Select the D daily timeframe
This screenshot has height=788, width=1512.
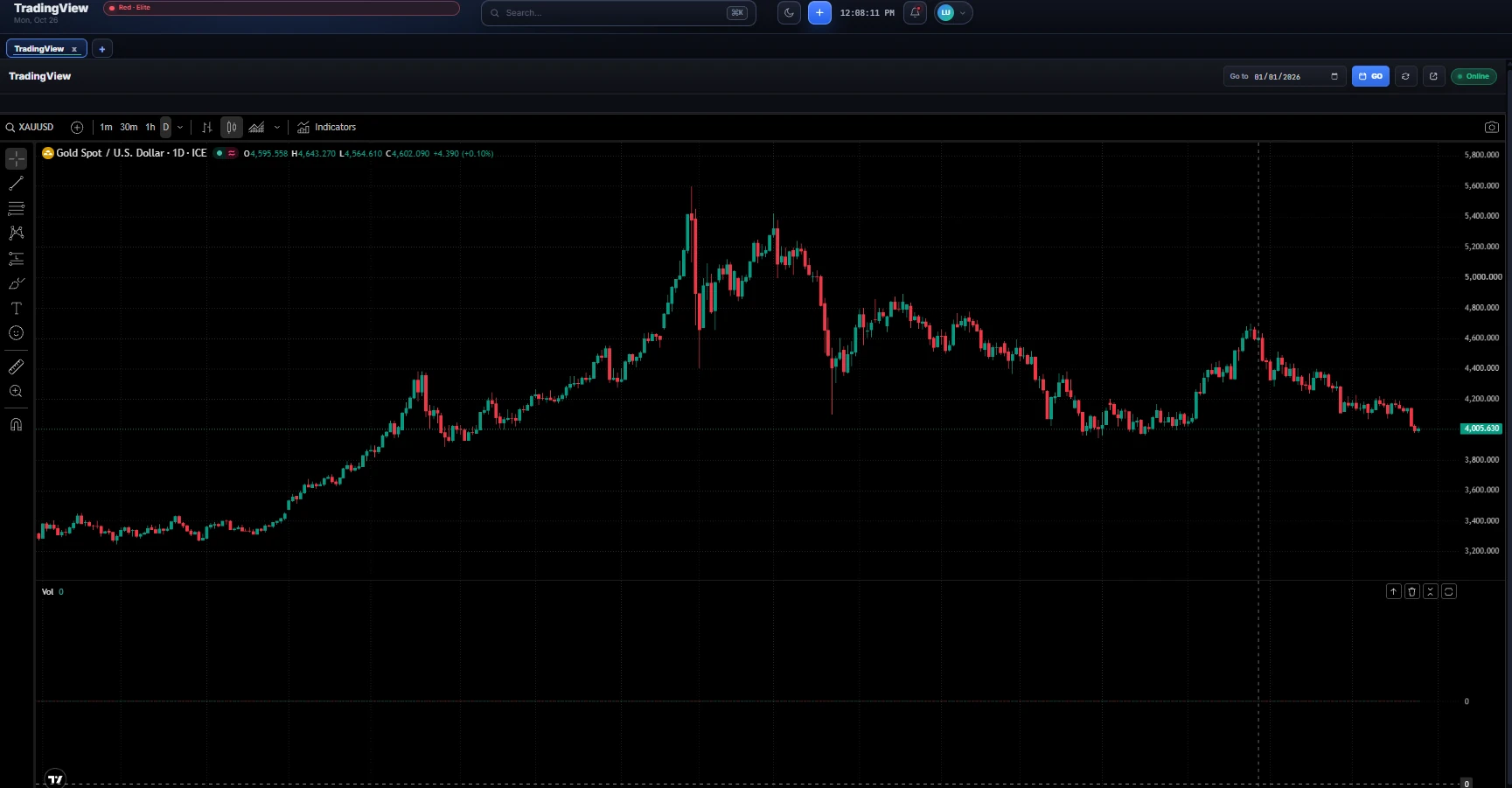(x=166, y=128)
